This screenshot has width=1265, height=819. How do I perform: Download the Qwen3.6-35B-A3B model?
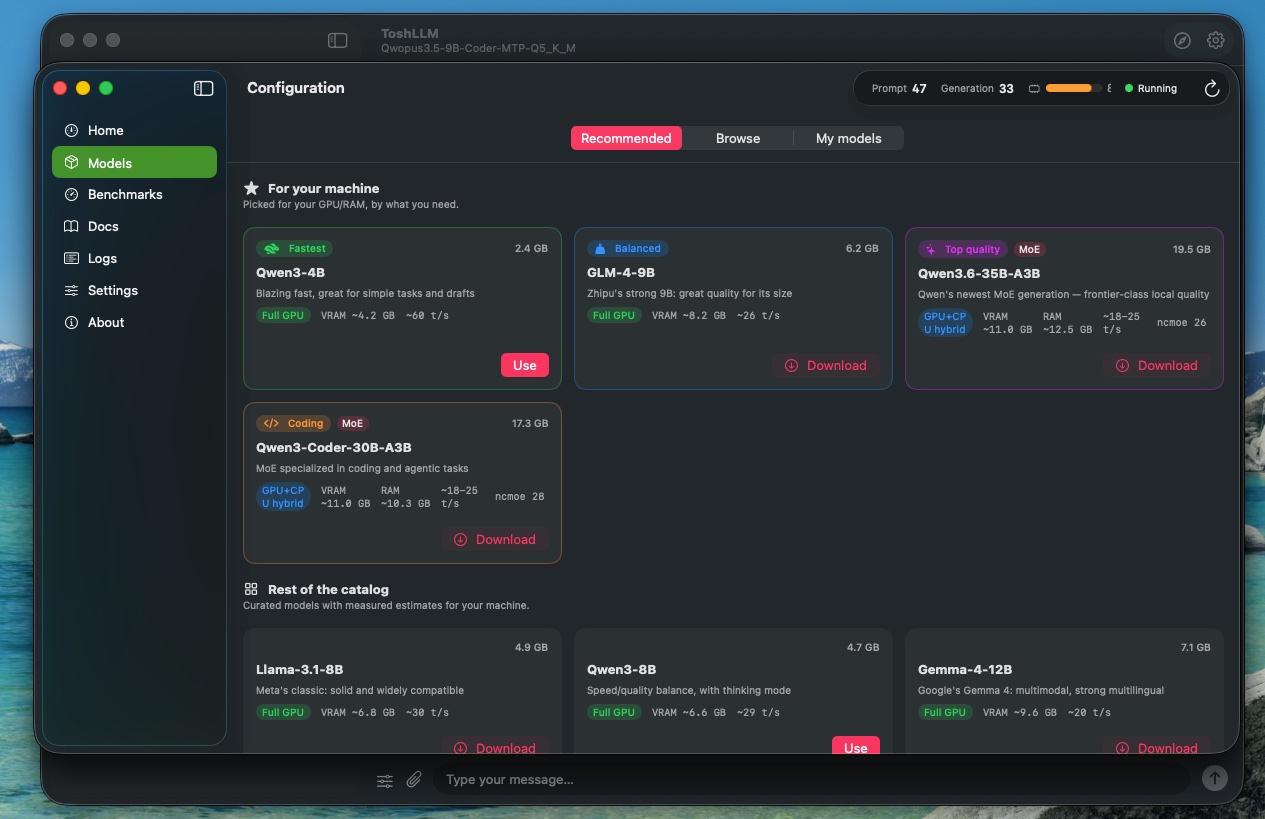coord(1157,365)
